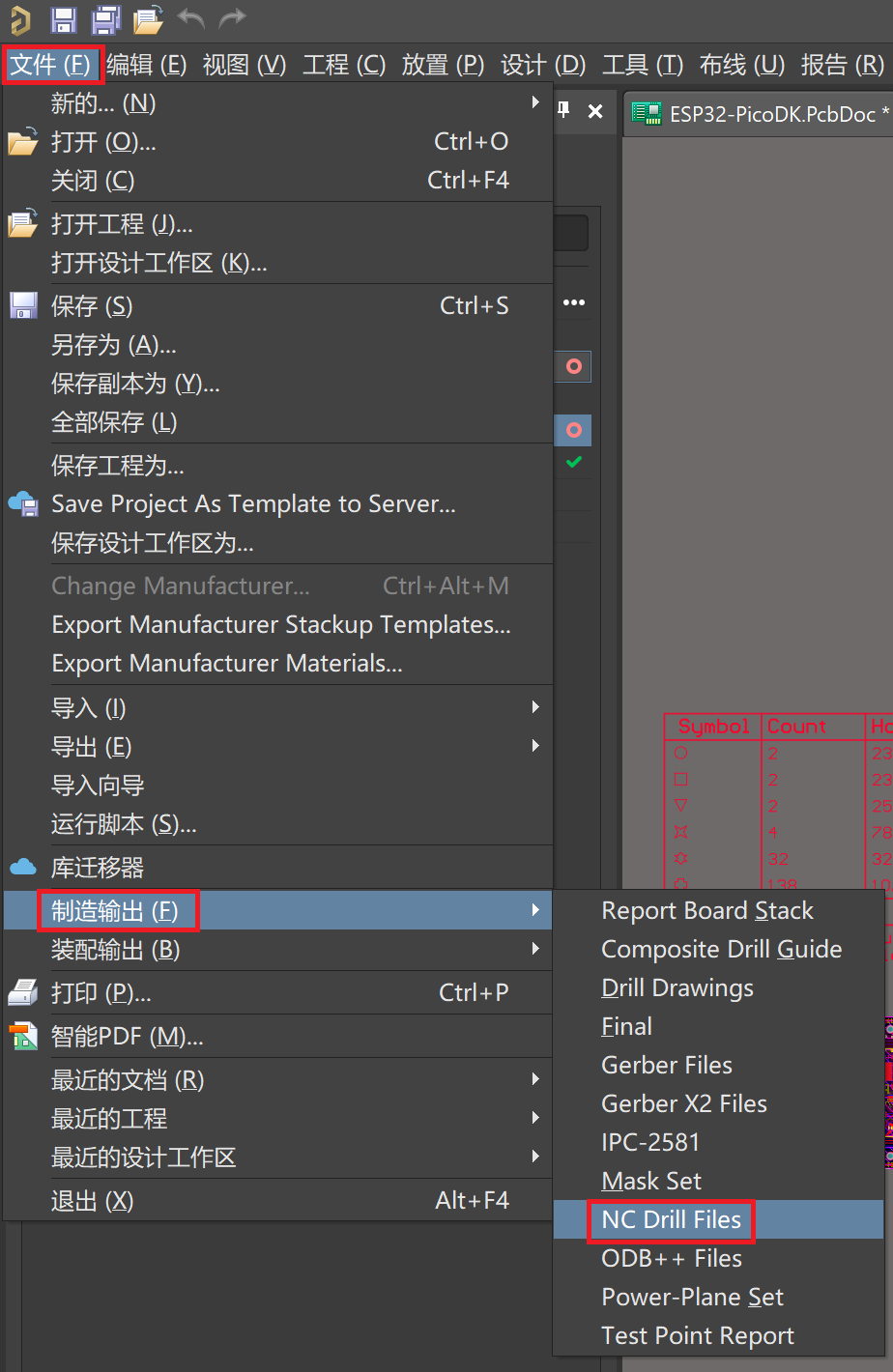The height and width of the screenshot is (1372, 893).
Task: Click the Undo arrow icon
Action: (191, 19)
